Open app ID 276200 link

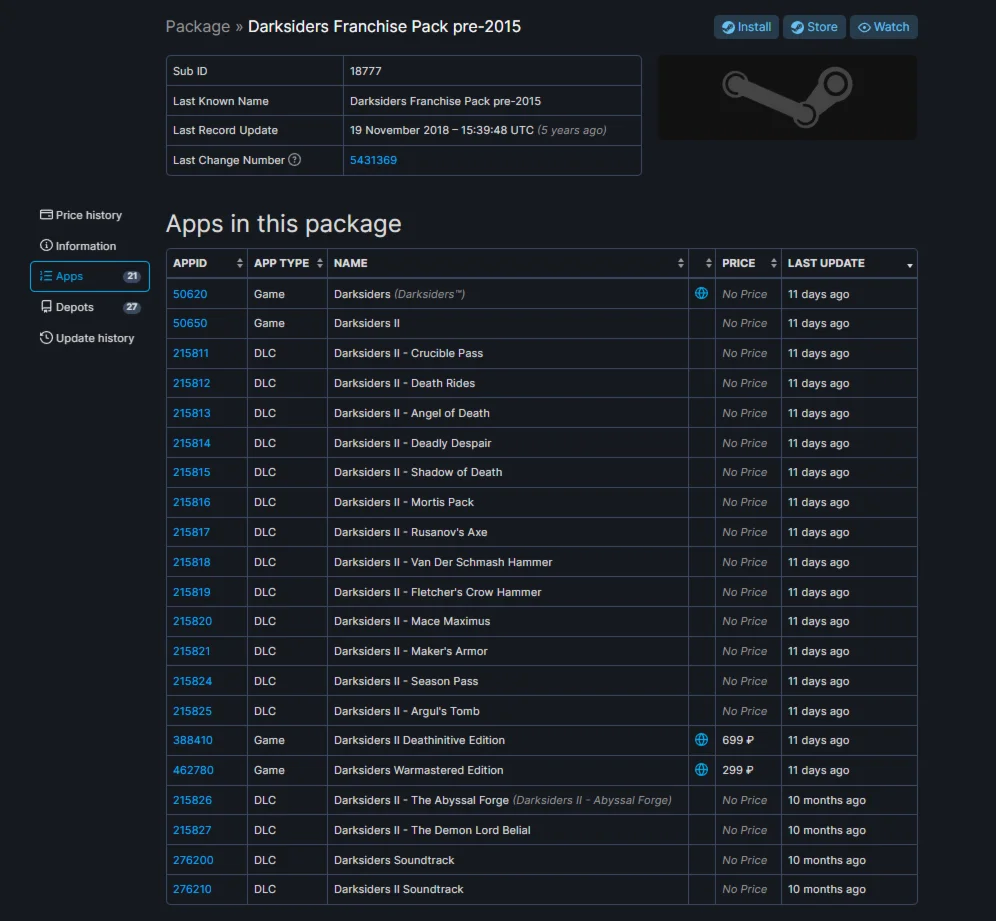click(193, 860)
